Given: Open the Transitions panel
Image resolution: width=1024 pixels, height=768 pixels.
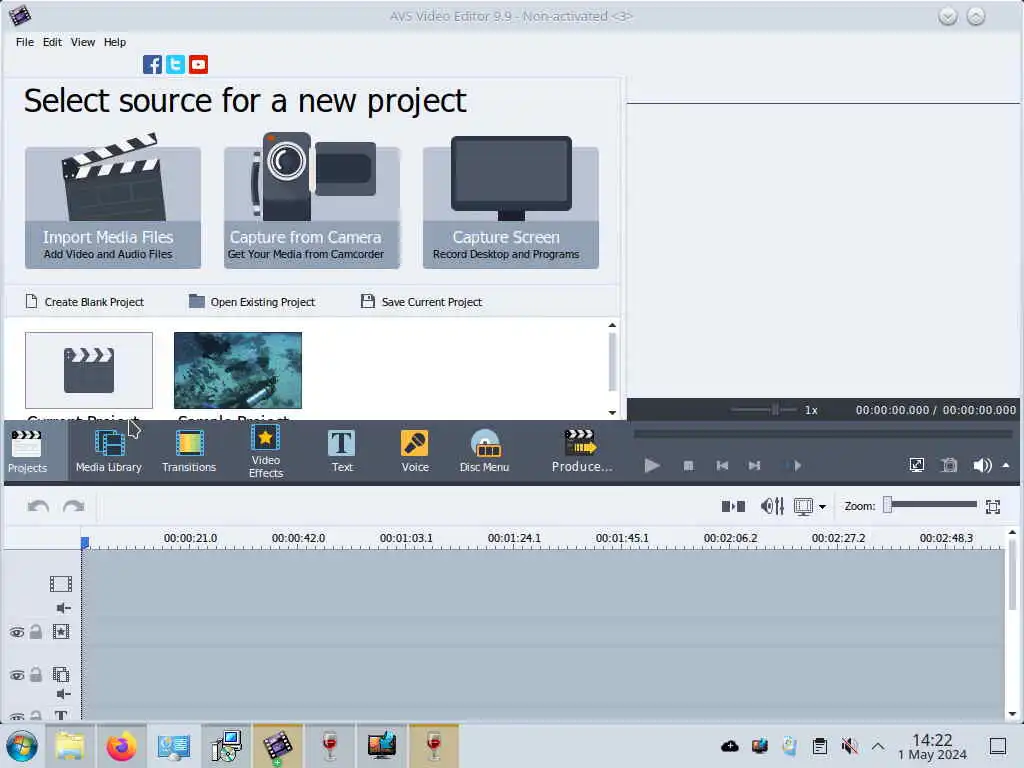Looking at the screenshot, I should [x=189, y=452].
